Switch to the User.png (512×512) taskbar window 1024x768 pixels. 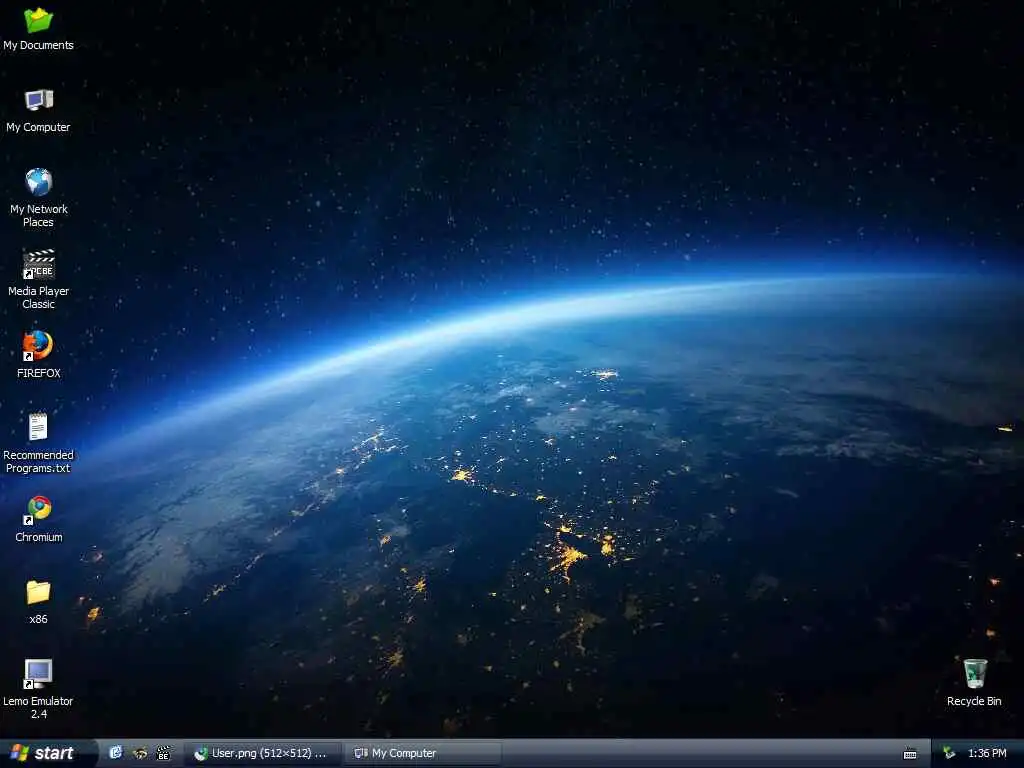(x=263, y=754)
